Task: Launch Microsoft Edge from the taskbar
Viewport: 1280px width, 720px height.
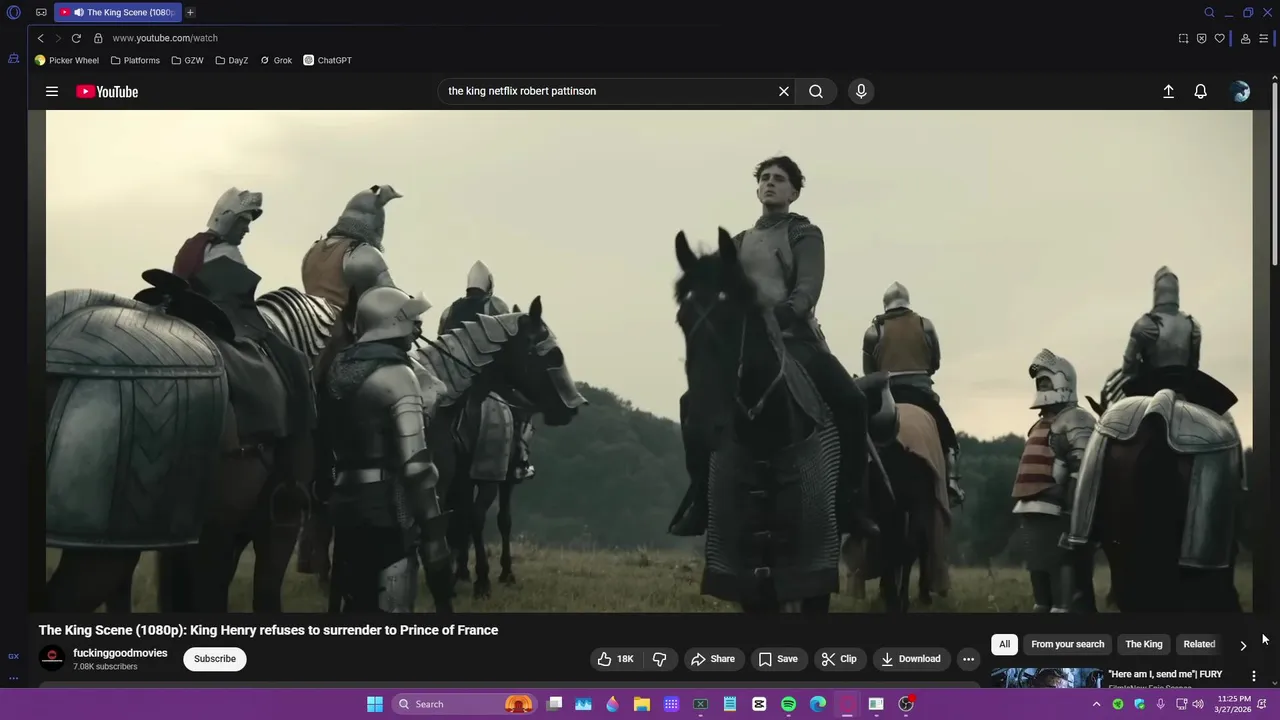Action: point(818,704)
